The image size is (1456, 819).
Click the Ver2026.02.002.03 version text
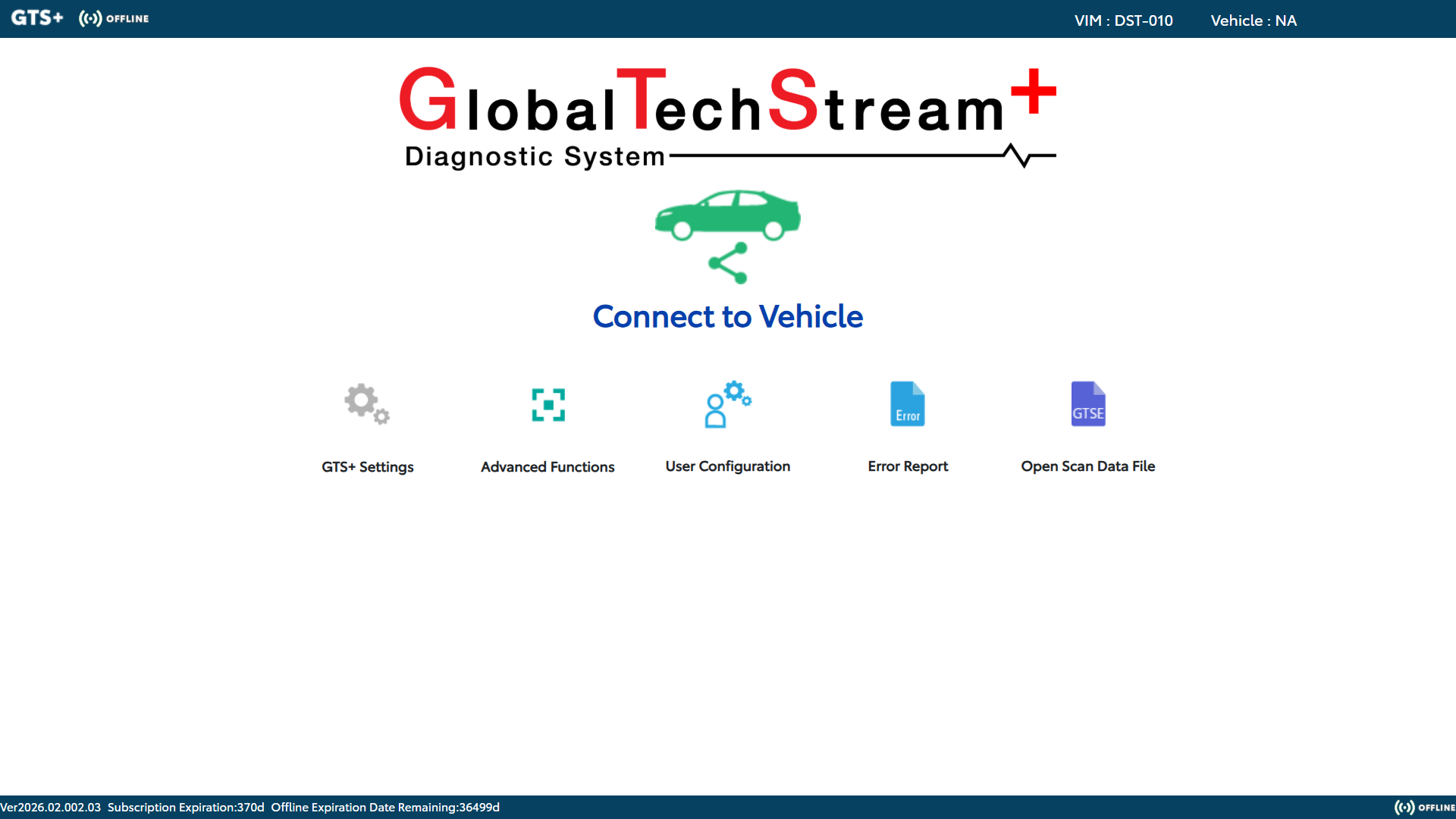[50, 808]
